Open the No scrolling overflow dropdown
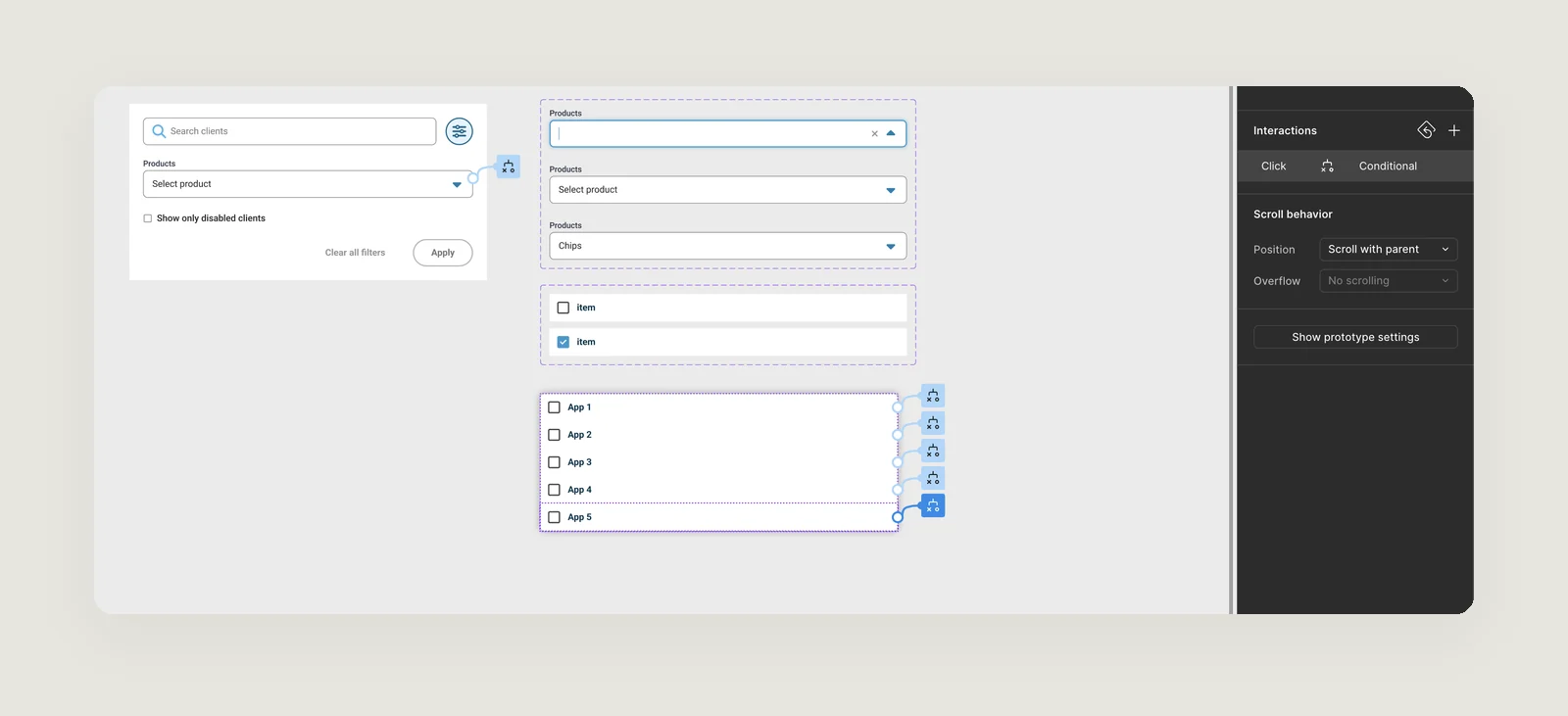Image resolution: width=1568 pixels, height=716 pixels. 1389,281
